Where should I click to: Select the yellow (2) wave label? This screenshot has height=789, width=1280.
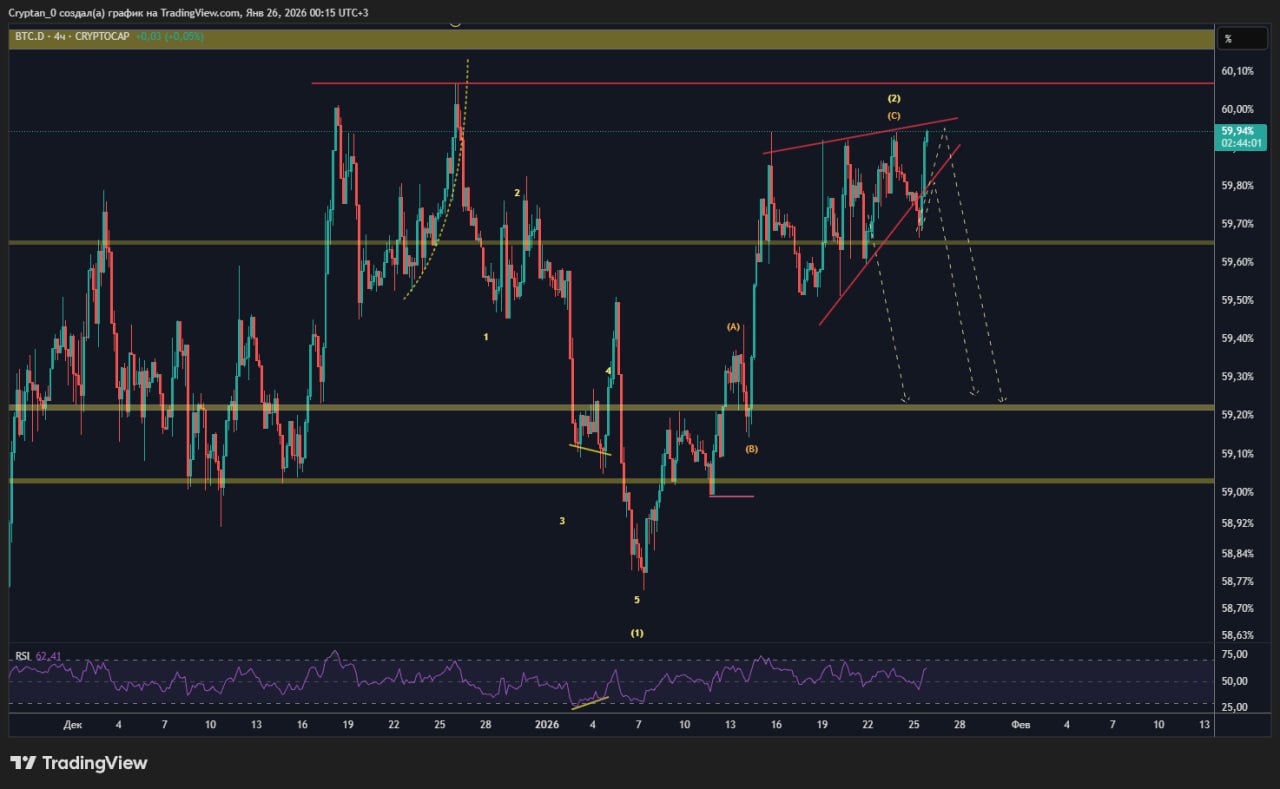coord(894,98)
